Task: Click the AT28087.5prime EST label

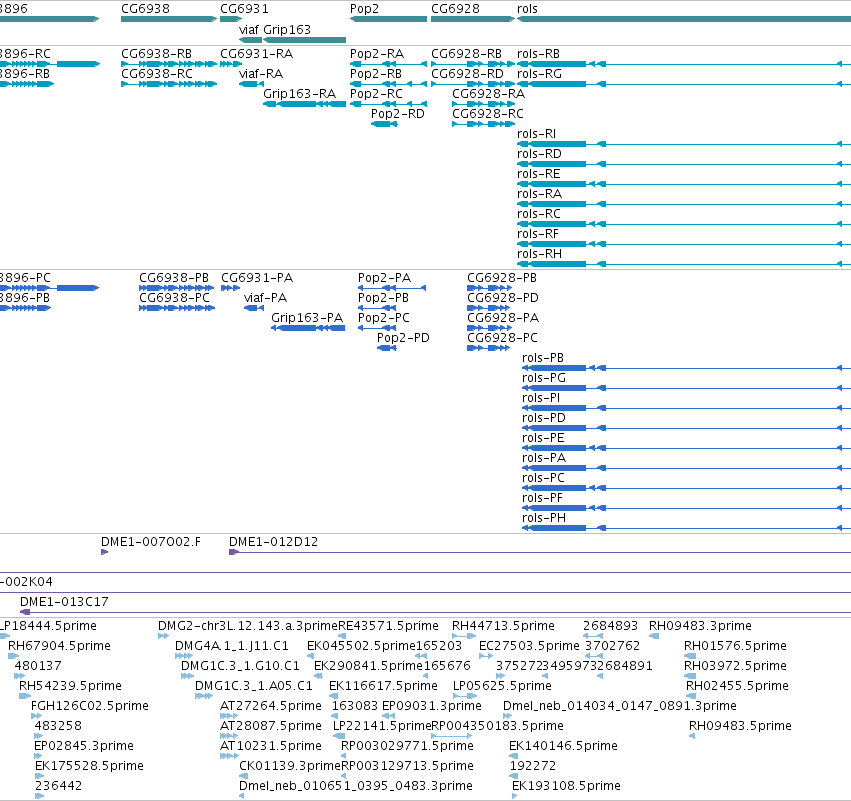Action: click(271, 726)
